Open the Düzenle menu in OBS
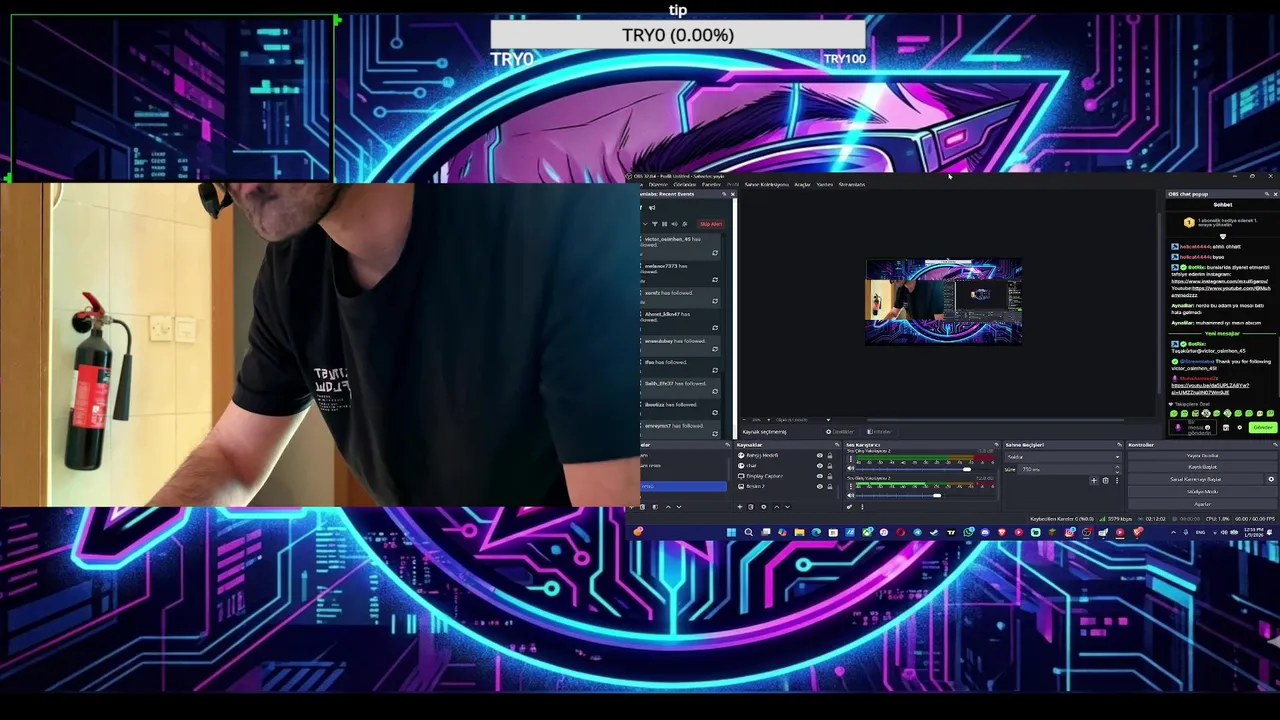 coord(658,184)
